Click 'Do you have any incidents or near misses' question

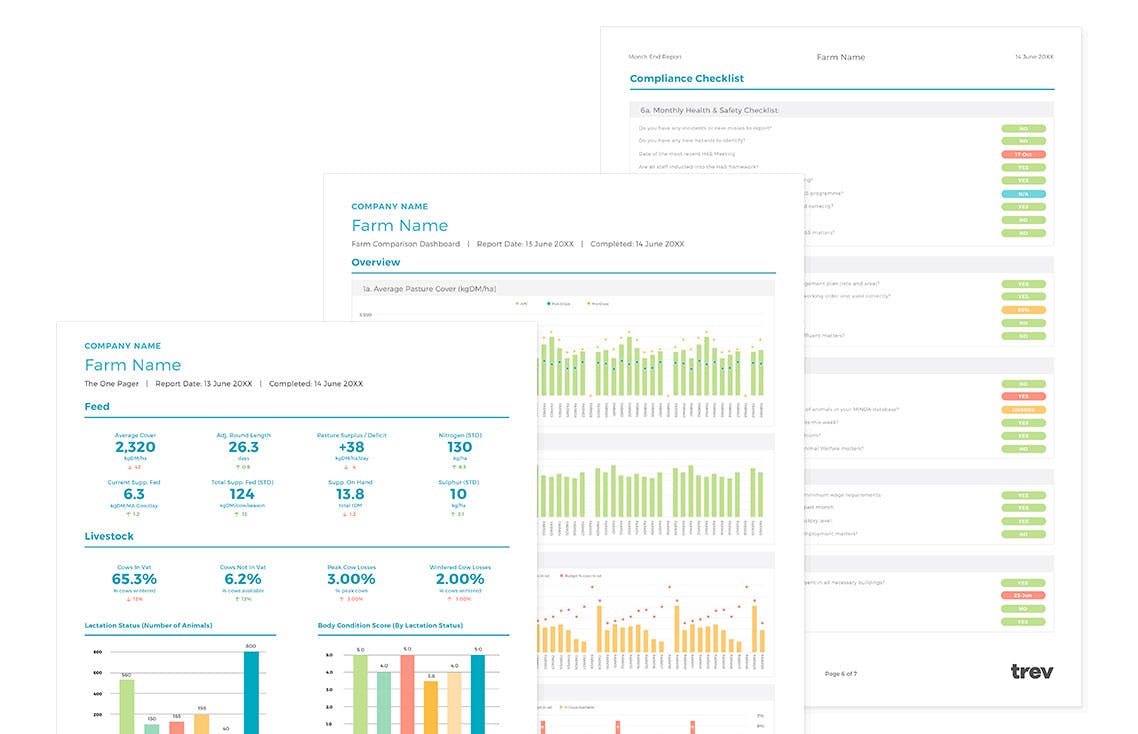click(x=705, y=128)
